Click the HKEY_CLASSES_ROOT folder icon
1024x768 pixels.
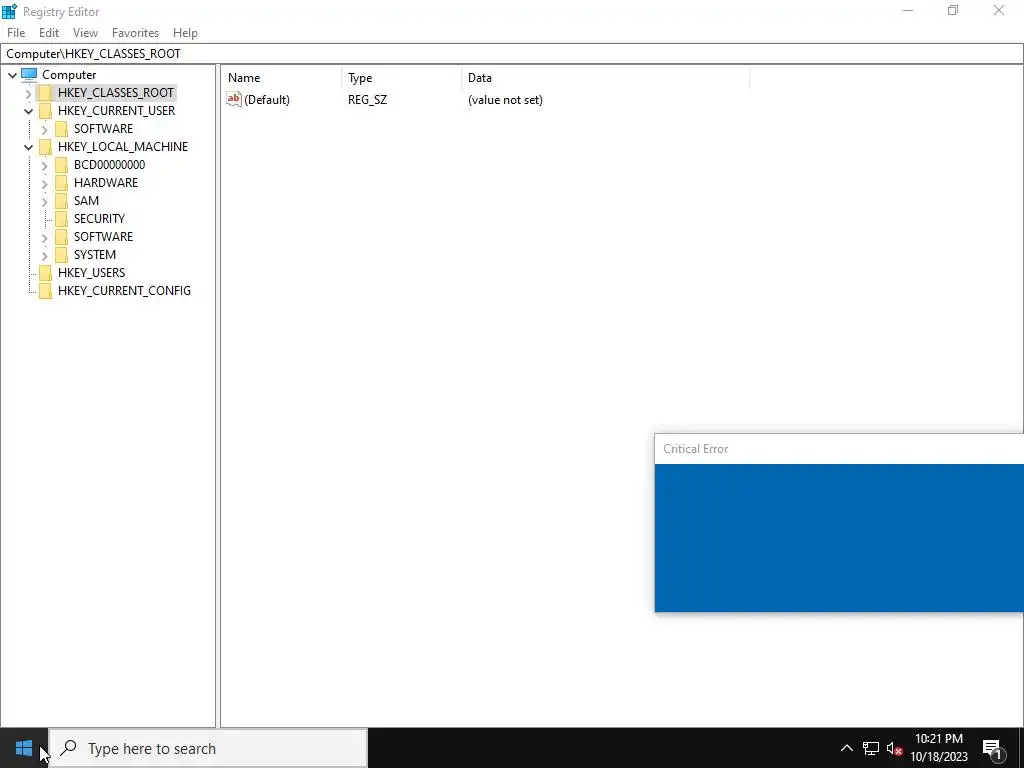click(45, 93)
